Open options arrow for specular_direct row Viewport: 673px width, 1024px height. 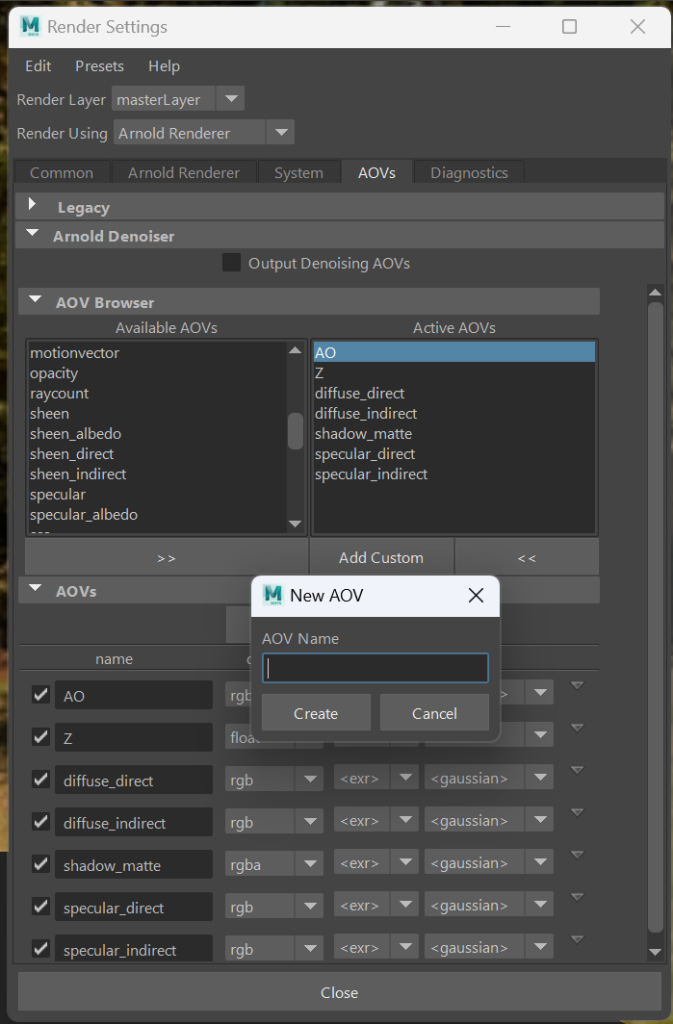click(x=577, y=897)
